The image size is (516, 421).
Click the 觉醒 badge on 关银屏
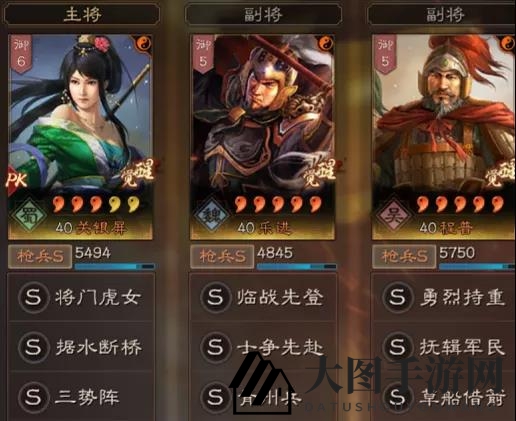[x=138, y=173]
